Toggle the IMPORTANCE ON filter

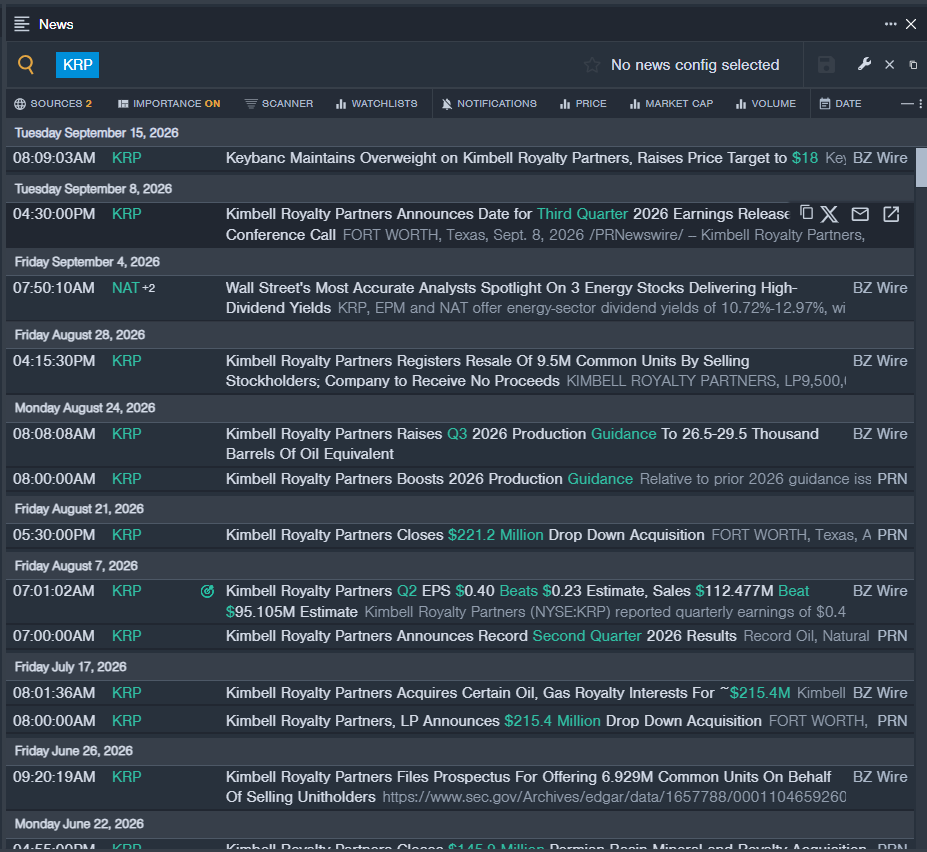click(x=169, y=103)
